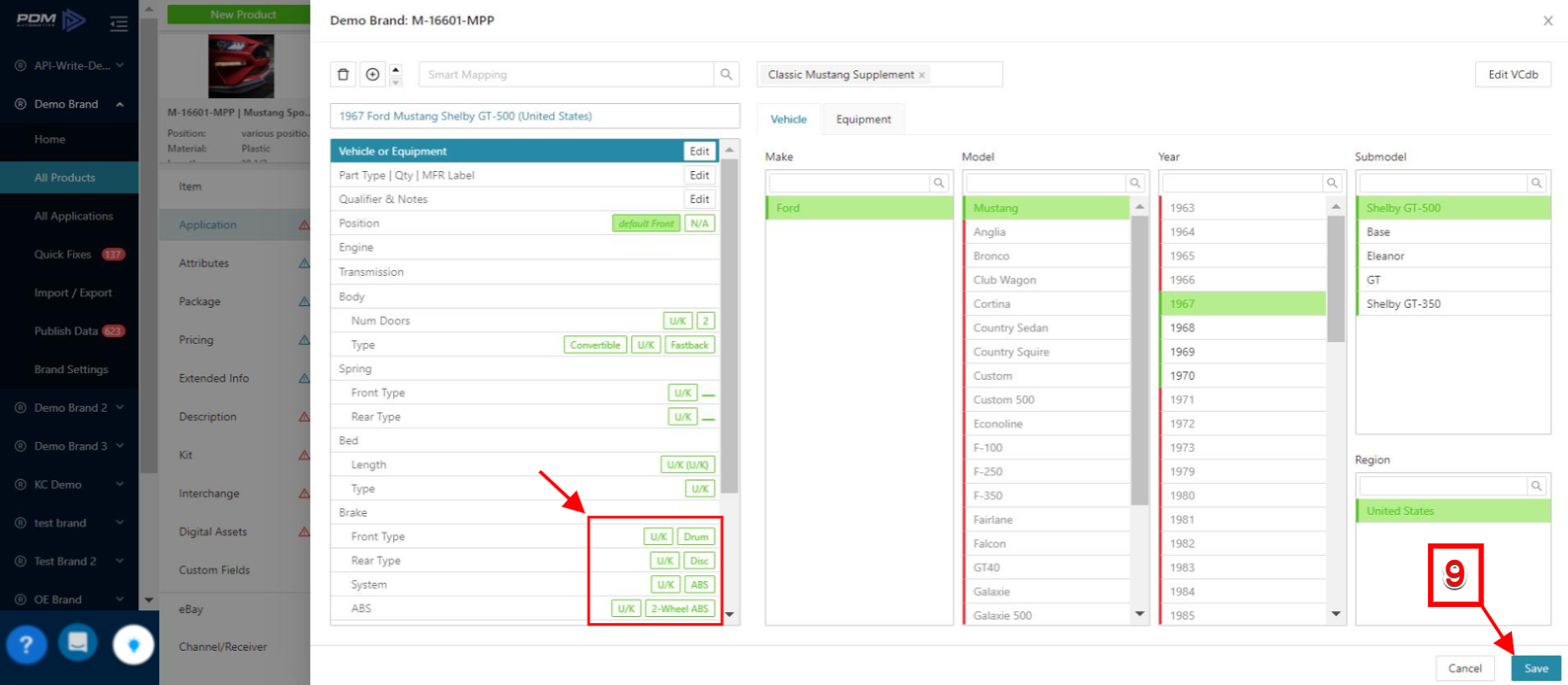
Task: Toggle the sidebar menu collapse icon
Action: (119, 23)
